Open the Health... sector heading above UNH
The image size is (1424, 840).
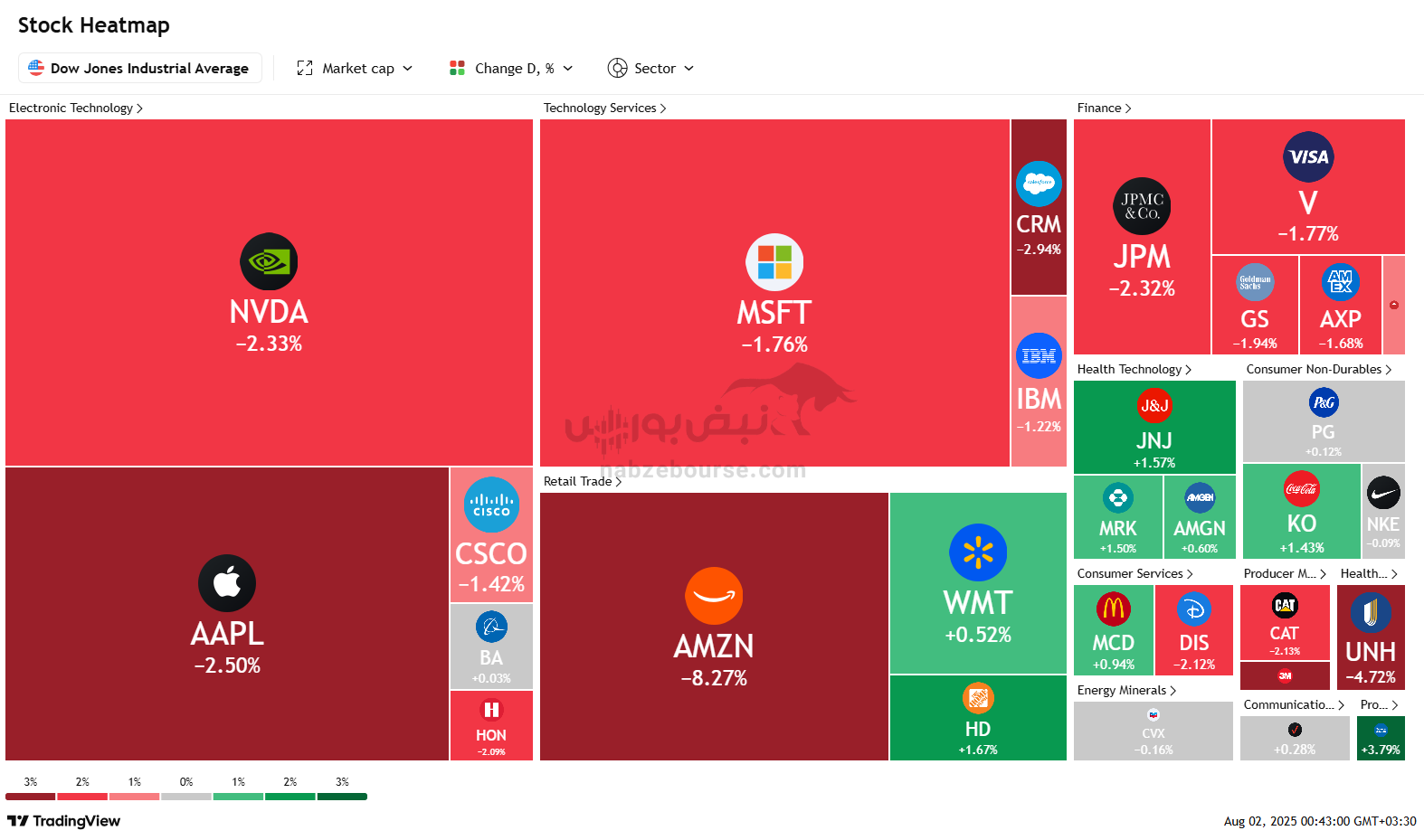[x=1370, y=573]
